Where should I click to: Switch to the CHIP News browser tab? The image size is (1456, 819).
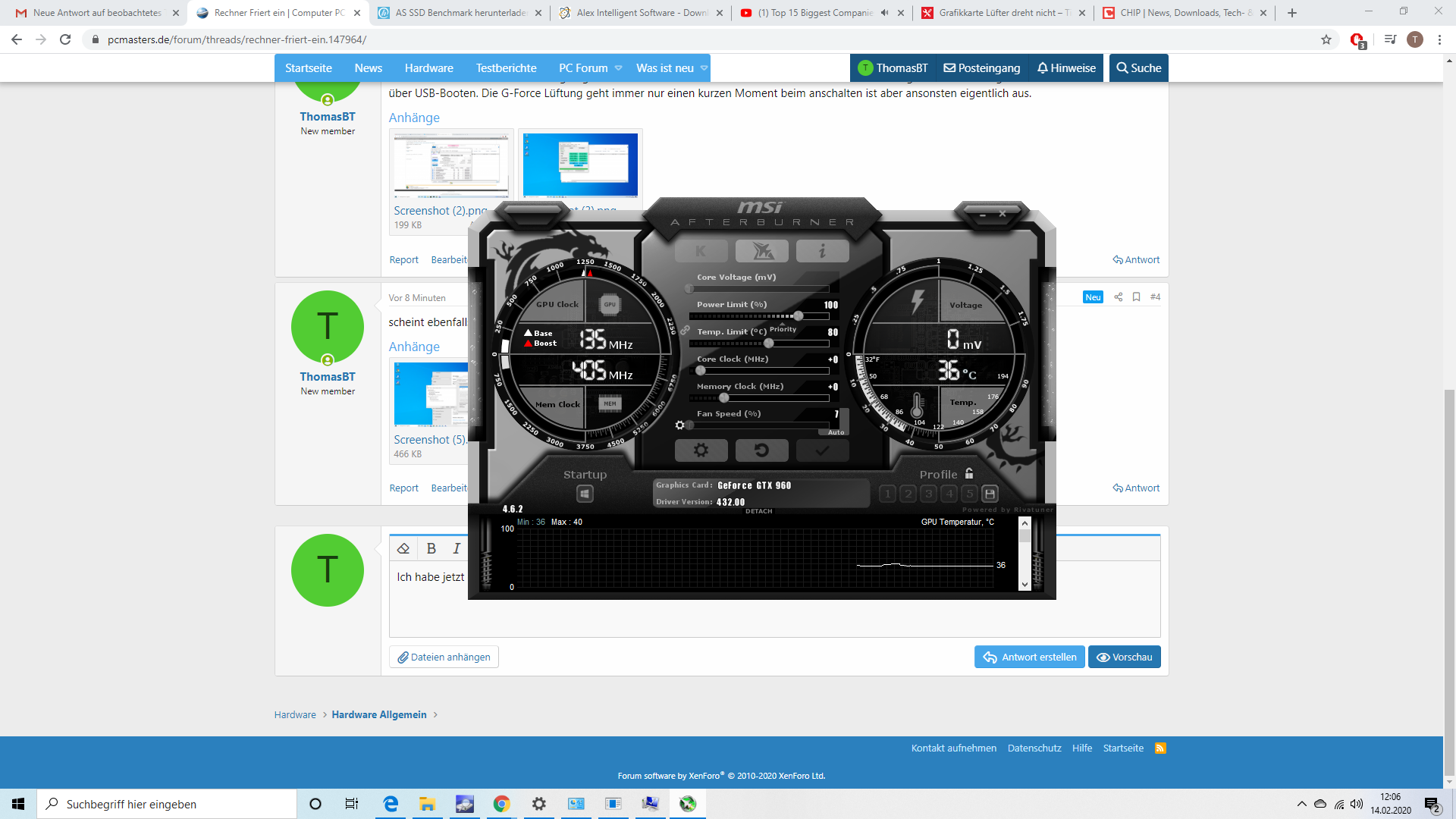pos(1184,13)
